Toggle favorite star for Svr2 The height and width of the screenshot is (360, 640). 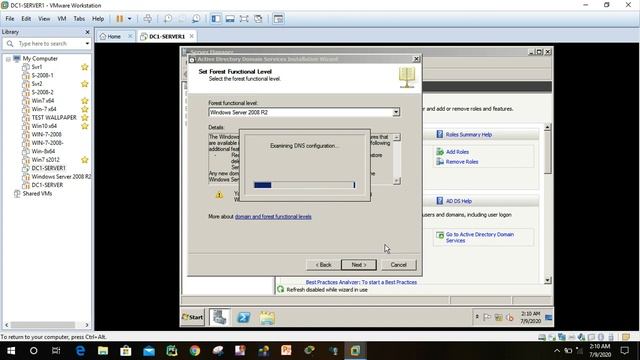[x=84, y=84]
